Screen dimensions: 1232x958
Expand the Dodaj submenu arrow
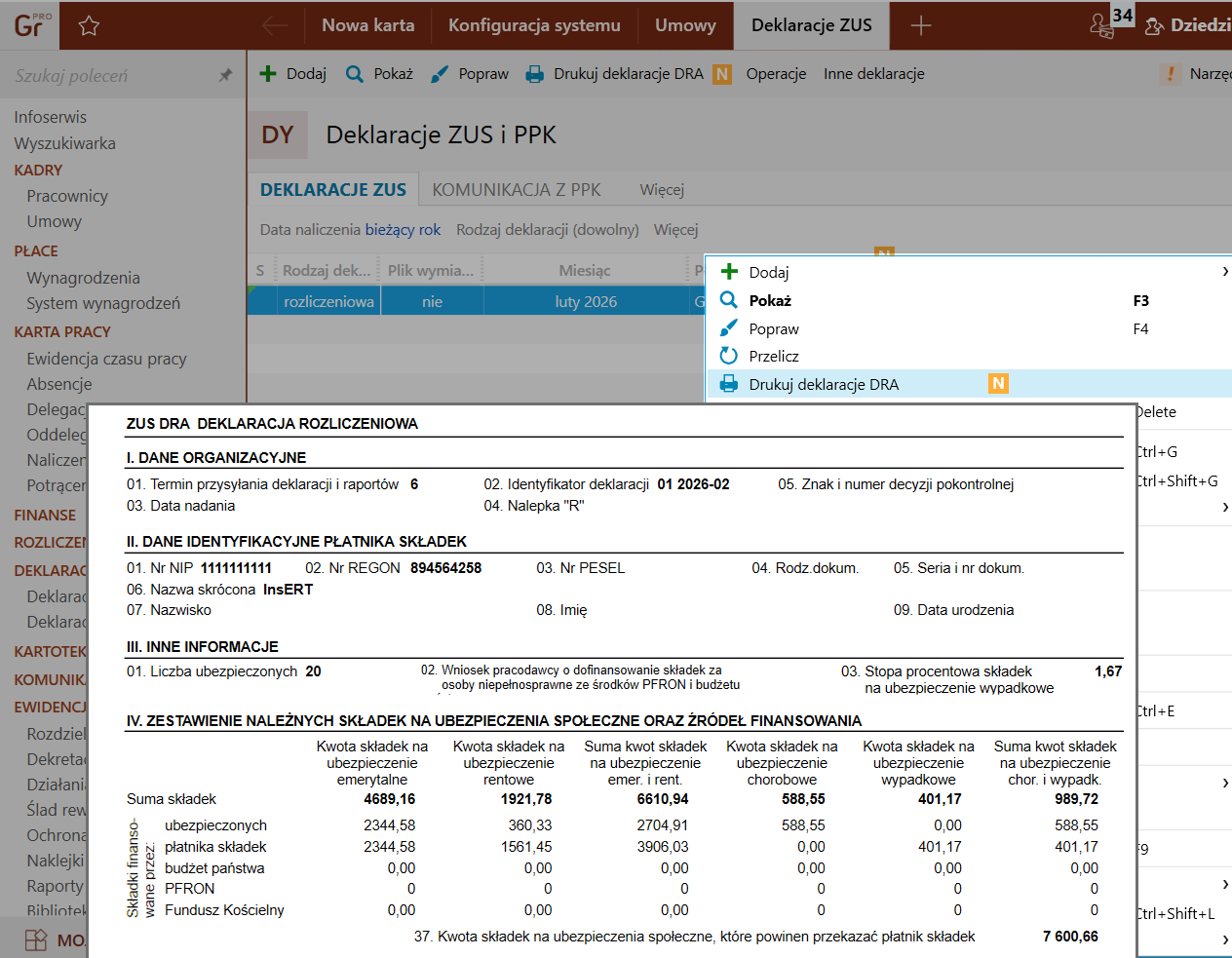[x=1224, y=272]
